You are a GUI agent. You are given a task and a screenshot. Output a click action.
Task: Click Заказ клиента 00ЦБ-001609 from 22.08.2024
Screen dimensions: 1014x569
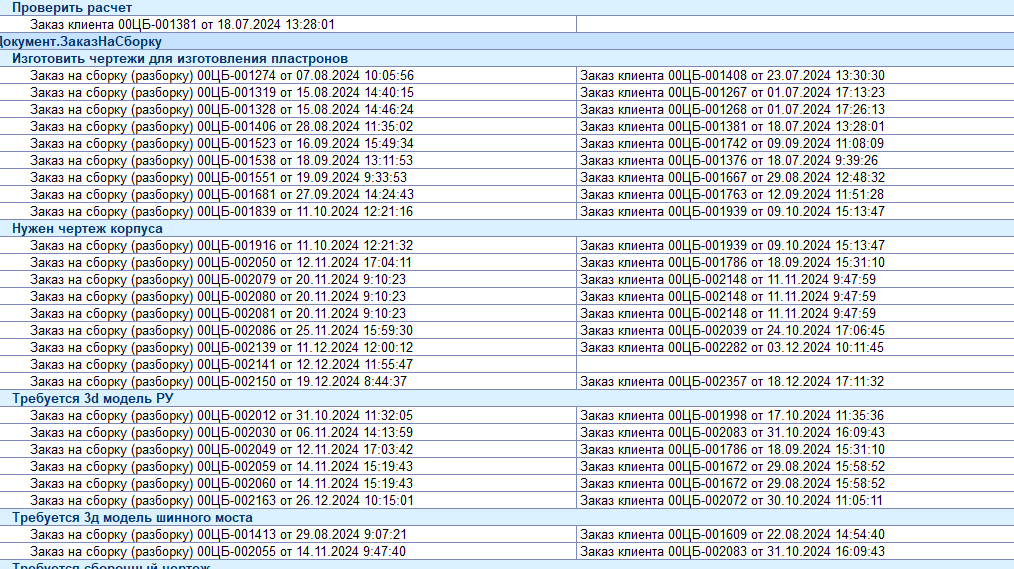pos(732,535)
